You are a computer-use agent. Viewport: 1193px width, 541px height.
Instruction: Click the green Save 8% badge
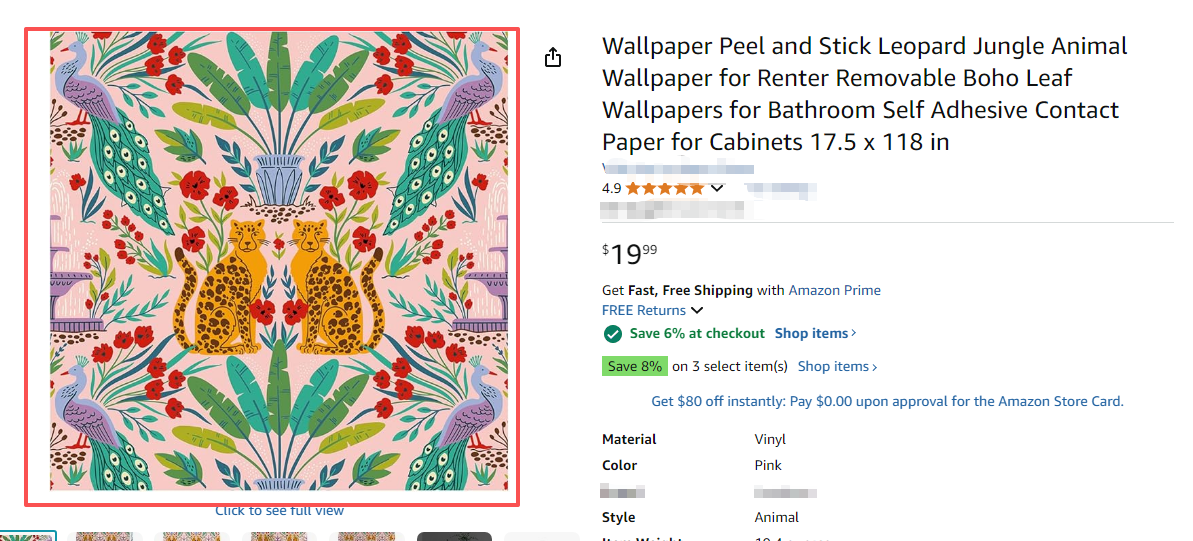[635, 367]
